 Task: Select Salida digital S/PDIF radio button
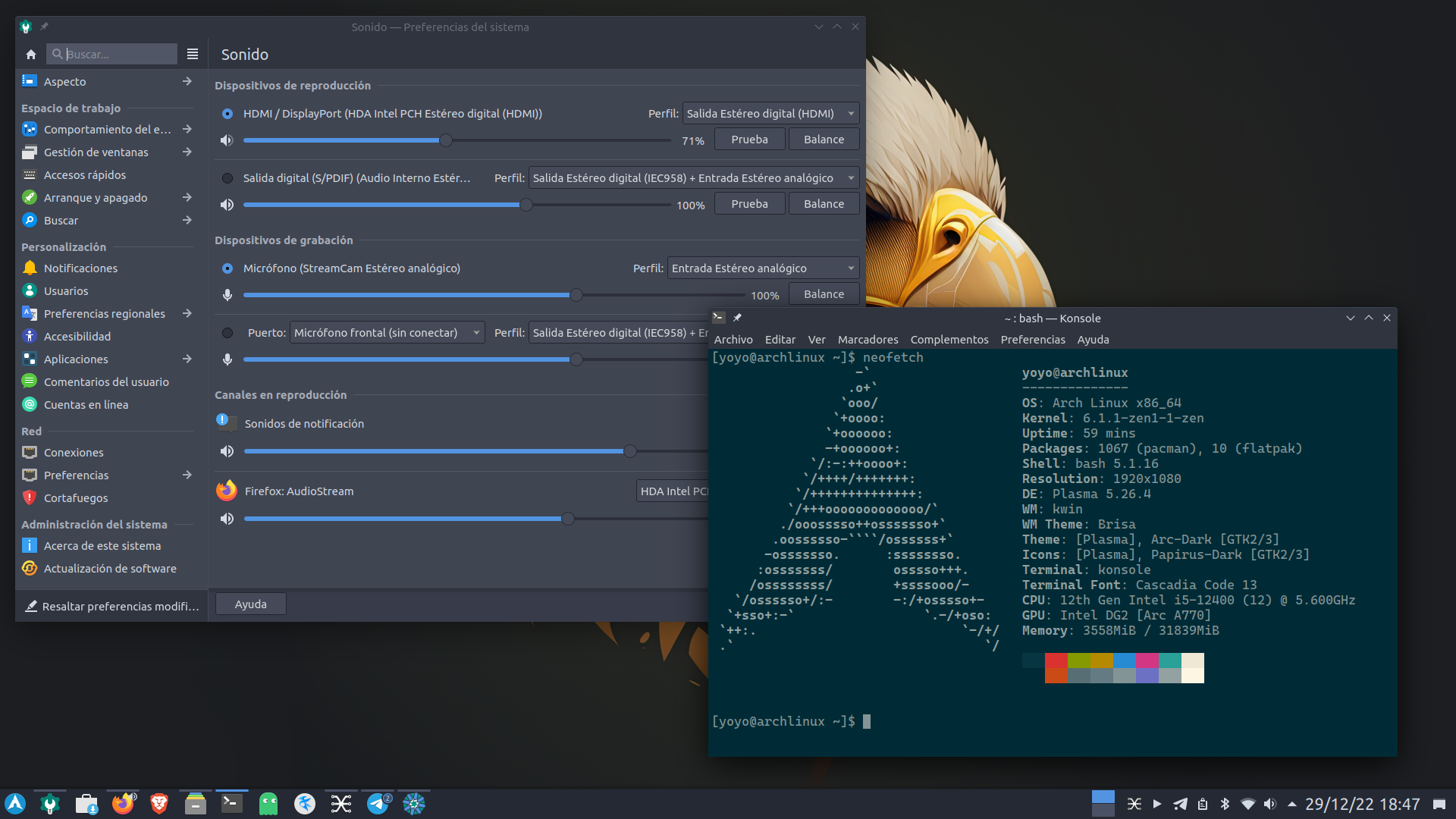click(227, 178)
